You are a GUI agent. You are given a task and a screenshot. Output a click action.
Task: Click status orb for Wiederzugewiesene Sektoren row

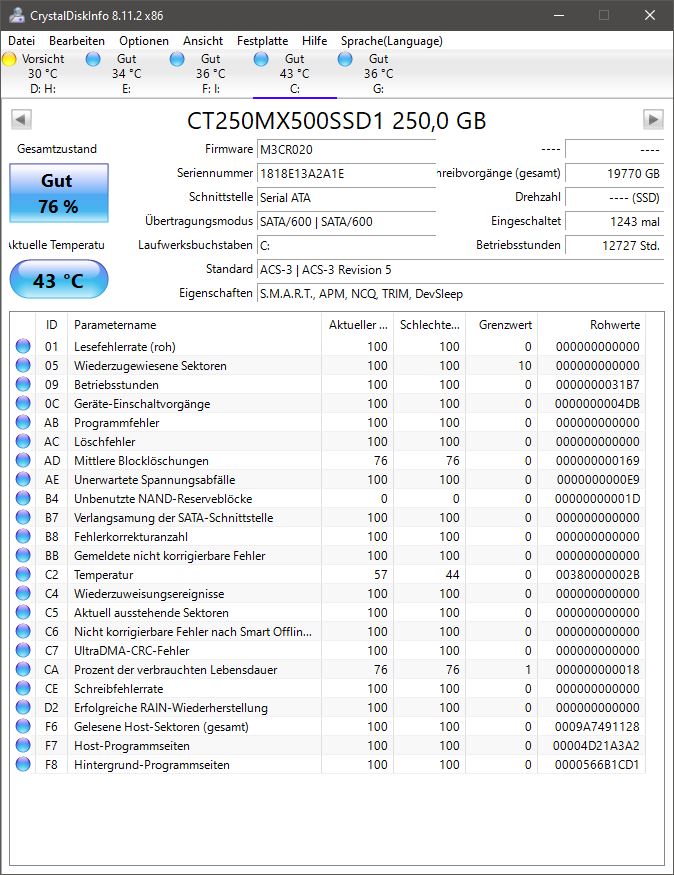[23, 365]
